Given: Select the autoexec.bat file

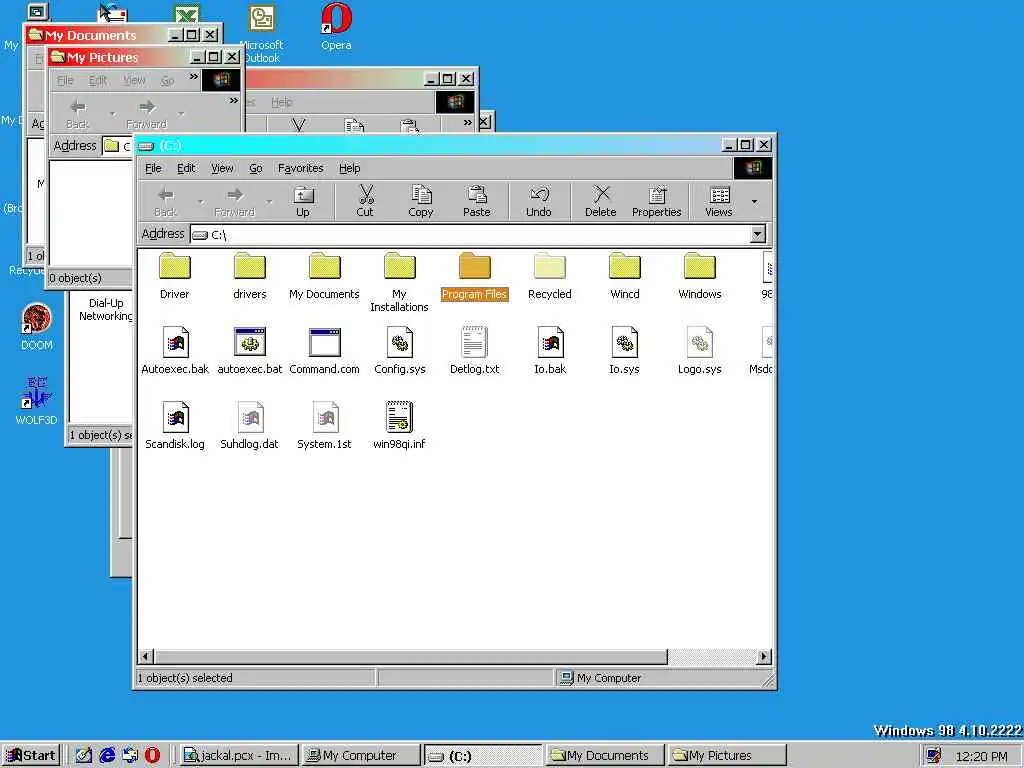Looking at the screenshot, I should (x=249, y=351).
